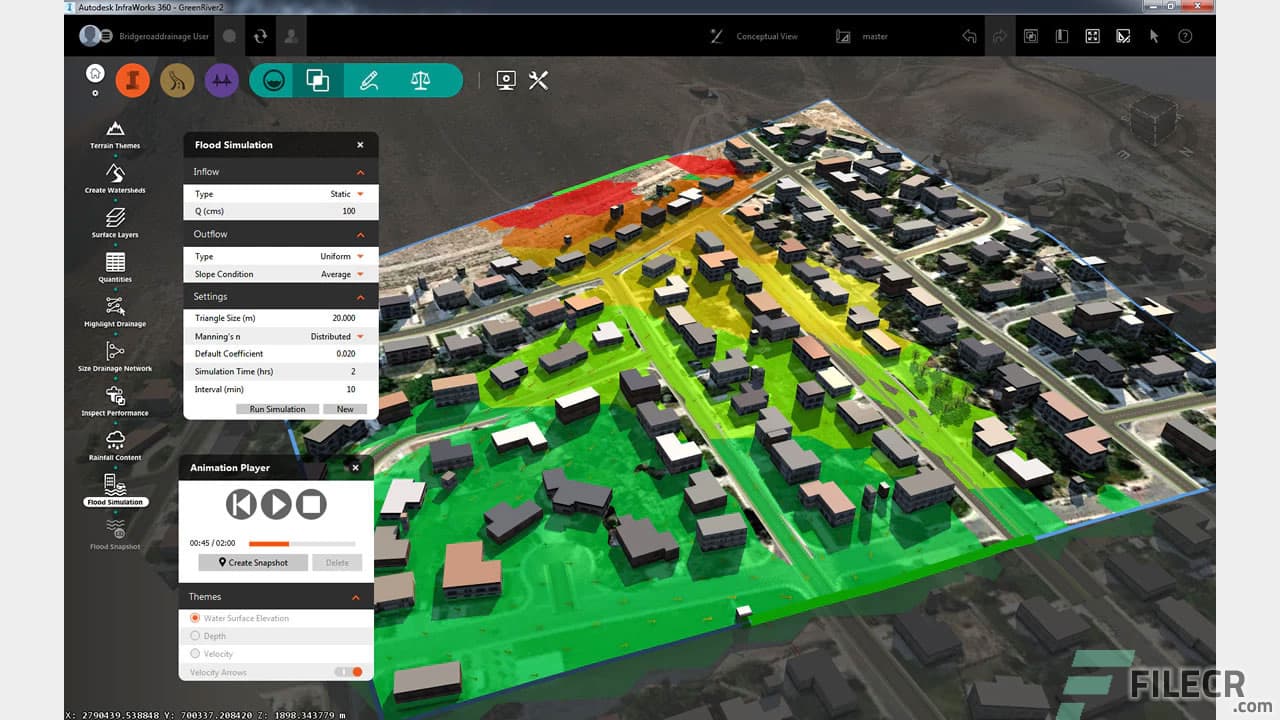The height and width of the screenshot is (720, 1280).
Task: Switch to the Conceptual View
Action: tap(770, 36)
